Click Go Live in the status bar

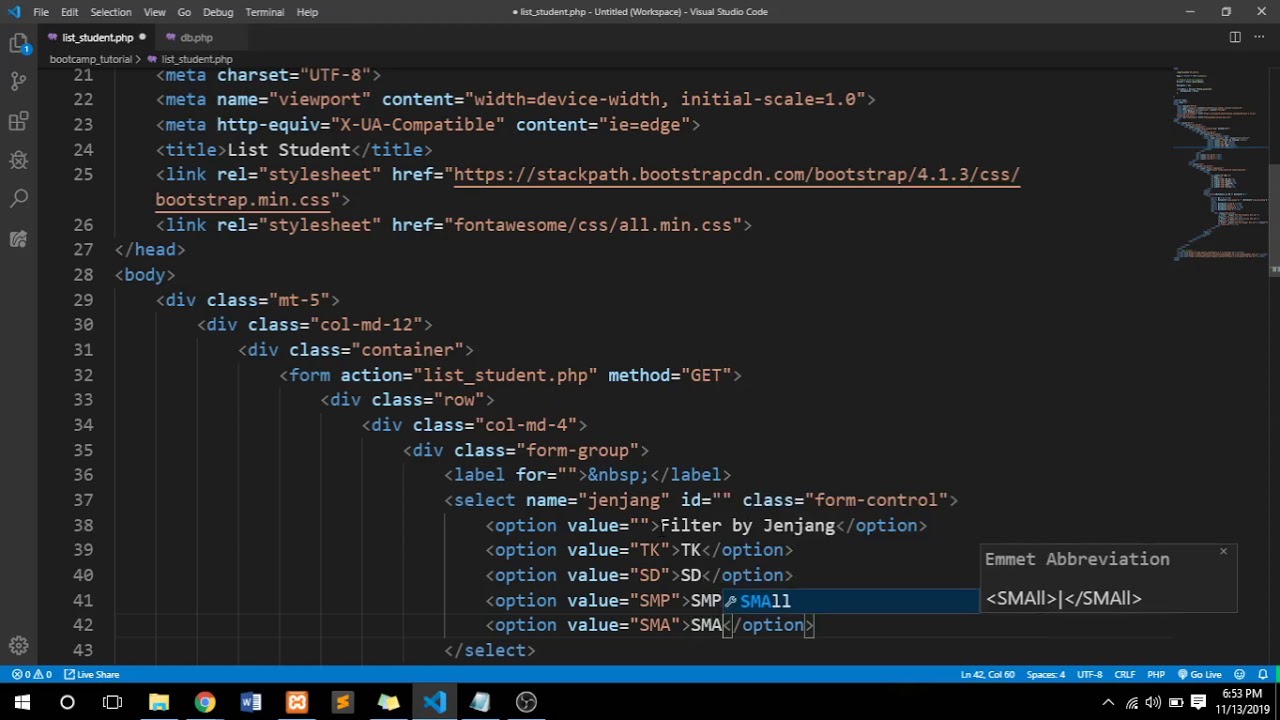tap(1200, 675)
